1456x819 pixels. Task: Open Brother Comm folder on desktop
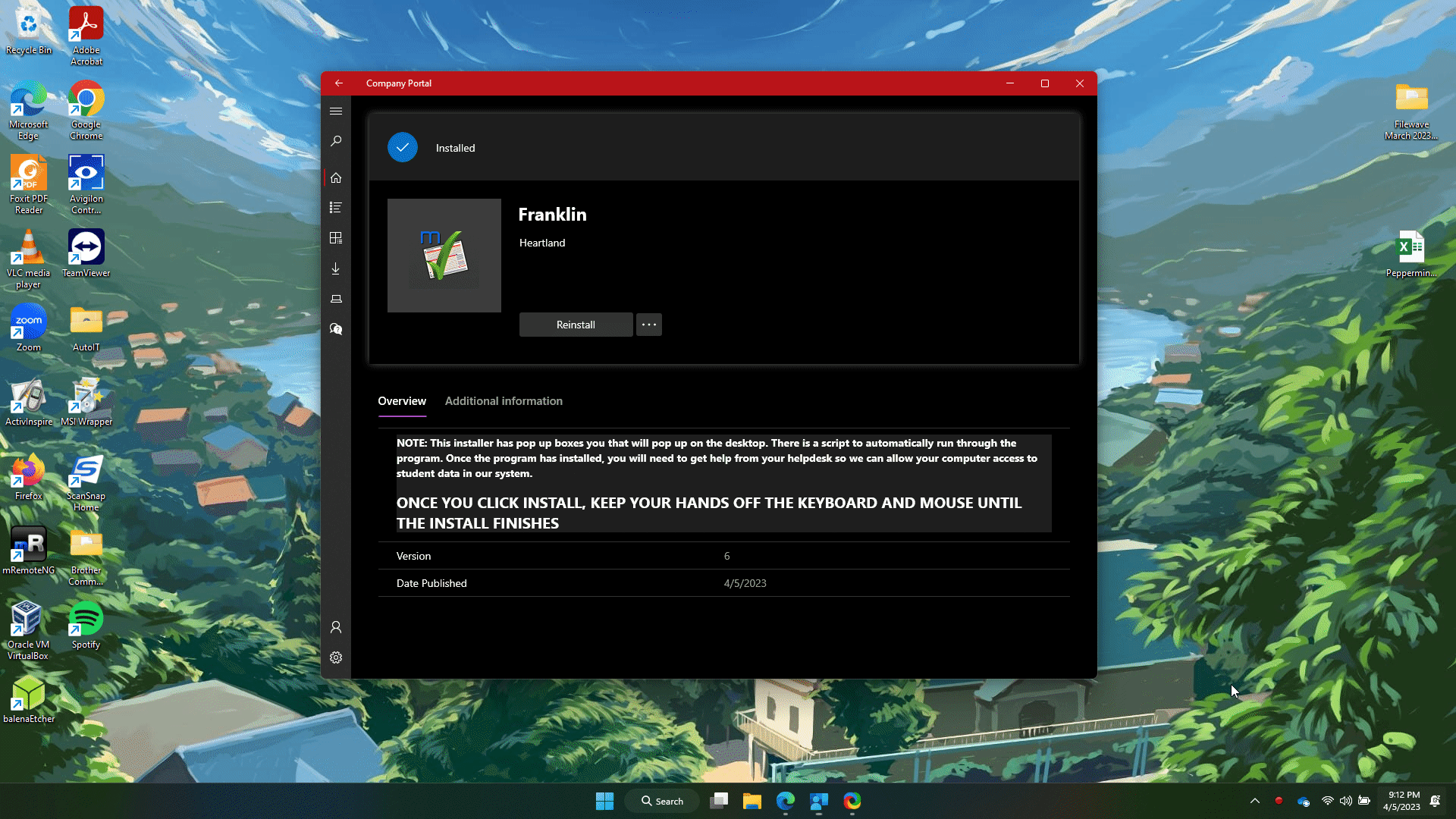click(x=86, y=557)
